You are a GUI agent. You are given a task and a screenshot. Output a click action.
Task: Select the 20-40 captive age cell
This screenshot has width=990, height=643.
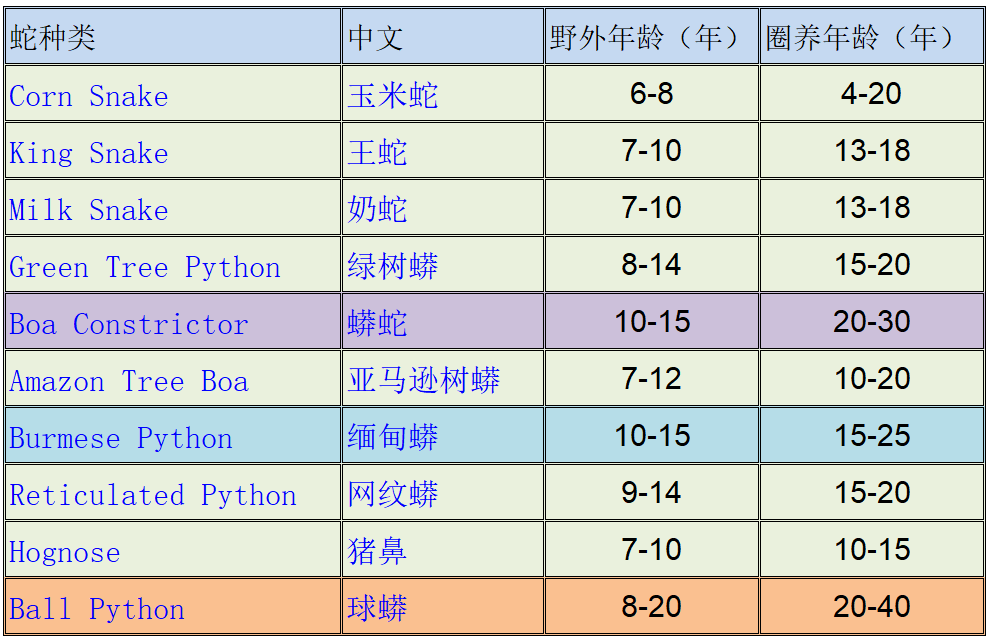pyautogui.click(x=872, y=606)
